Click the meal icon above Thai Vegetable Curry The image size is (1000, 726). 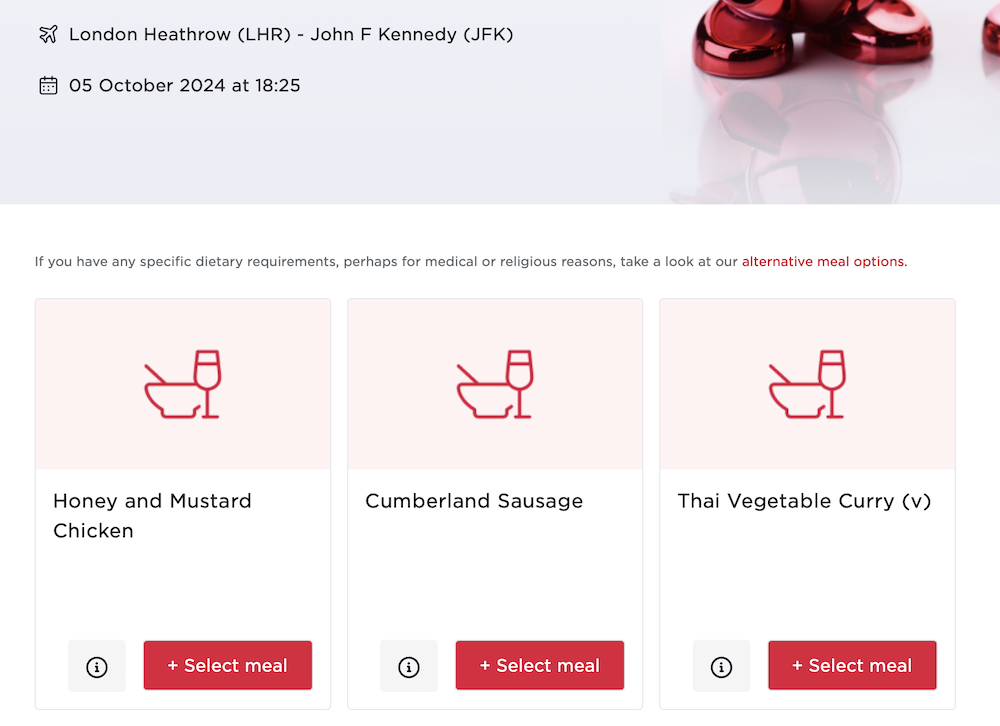807,384
